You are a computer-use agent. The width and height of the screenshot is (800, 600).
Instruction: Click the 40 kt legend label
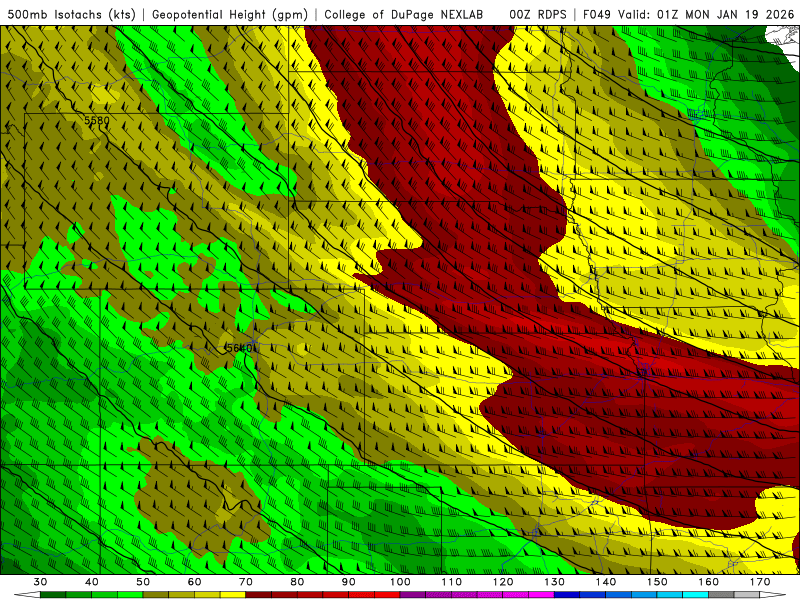click(x=92, y=582)
